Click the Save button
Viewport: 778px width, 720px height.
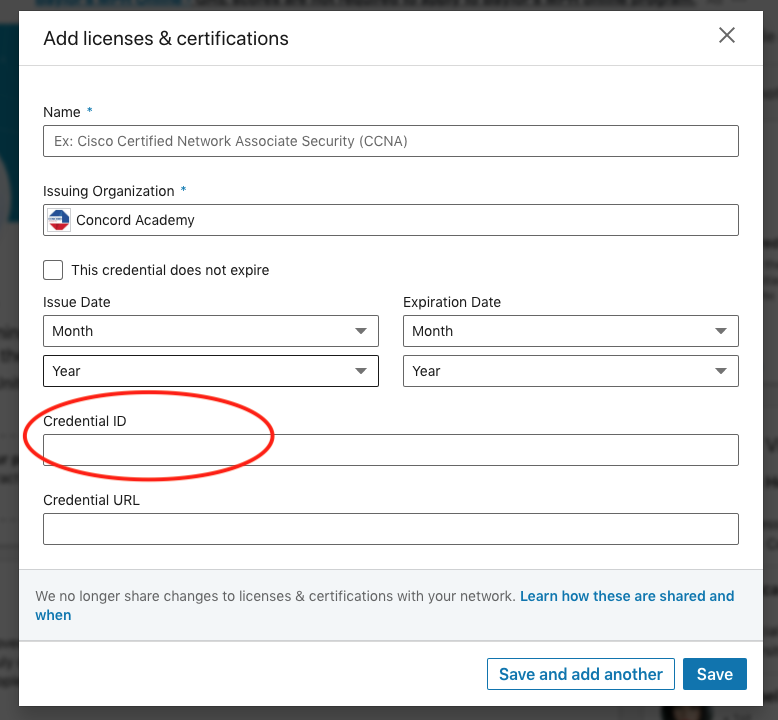(714, 674)
